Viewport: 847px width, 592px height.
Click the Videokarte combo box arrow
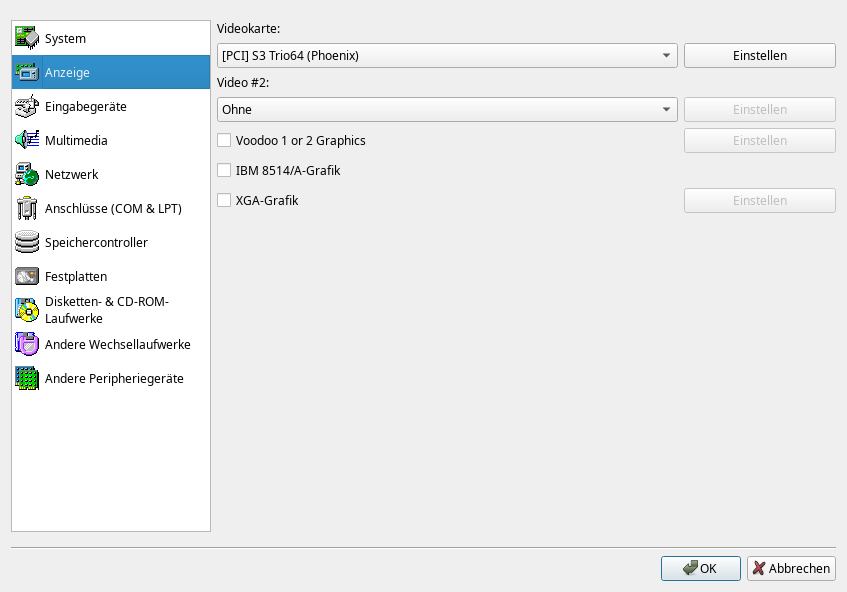pyautogui.click(x=667, y=56)
